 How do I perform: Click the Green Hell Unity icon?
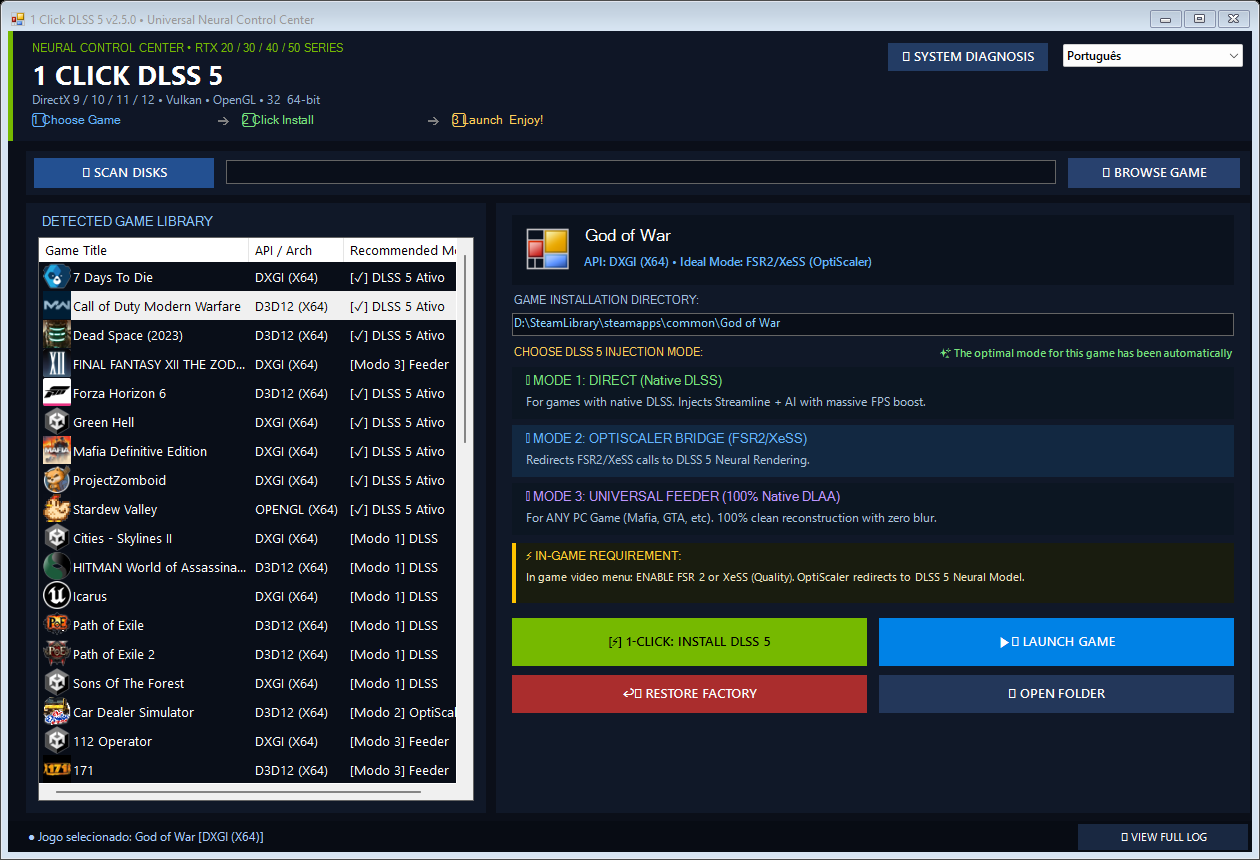[56, 422]
